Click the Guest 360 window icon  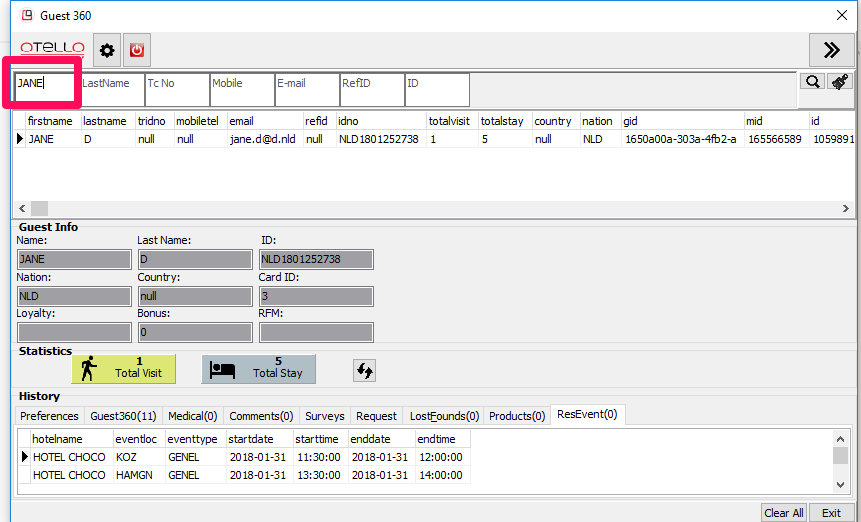tap(27, 15)
